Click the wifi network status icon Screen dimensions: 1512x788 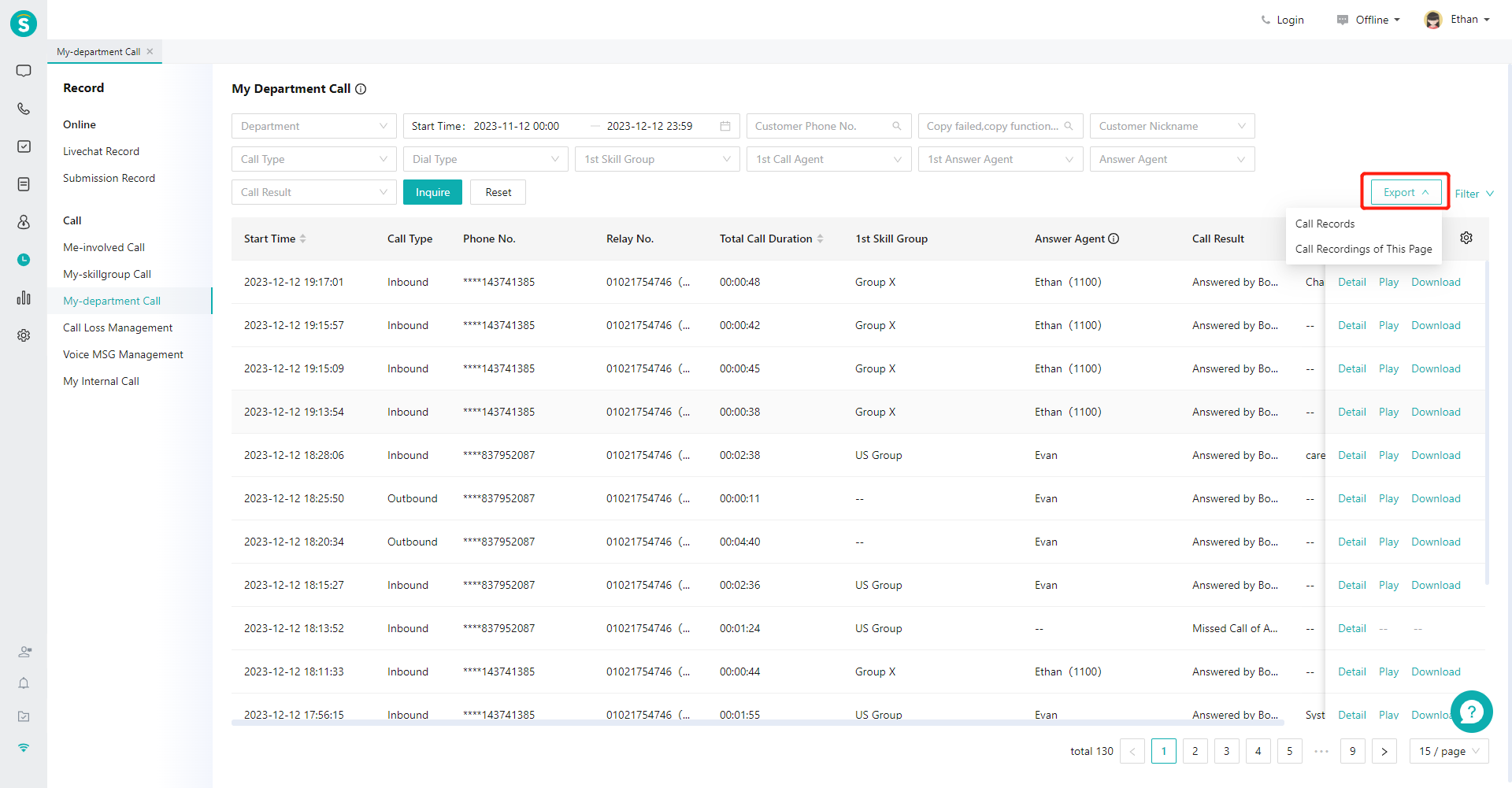24,747
